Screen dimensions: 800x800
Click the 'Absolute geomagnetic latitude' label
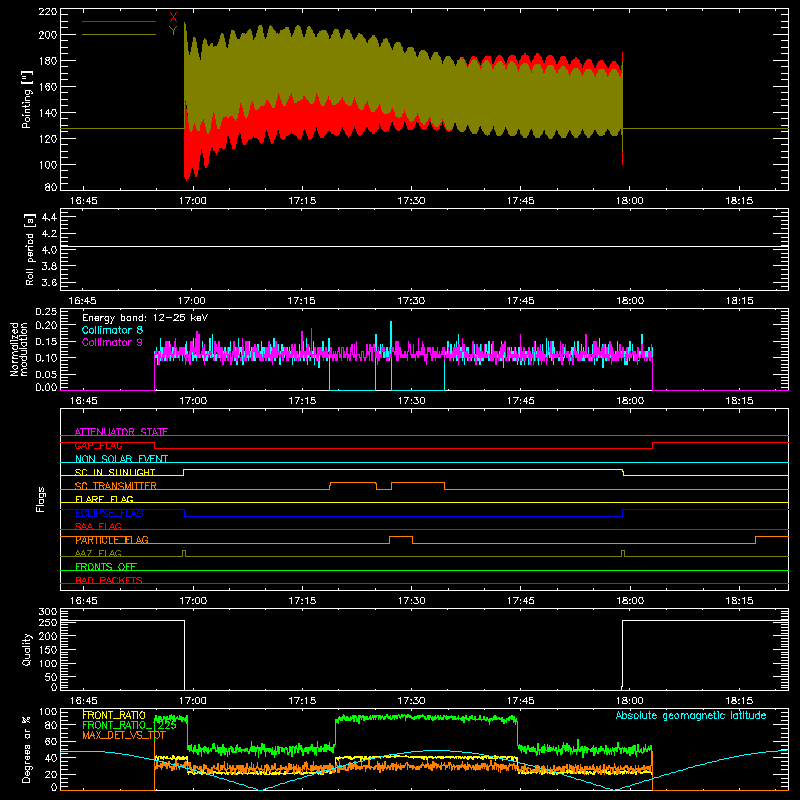coord(691,715)
